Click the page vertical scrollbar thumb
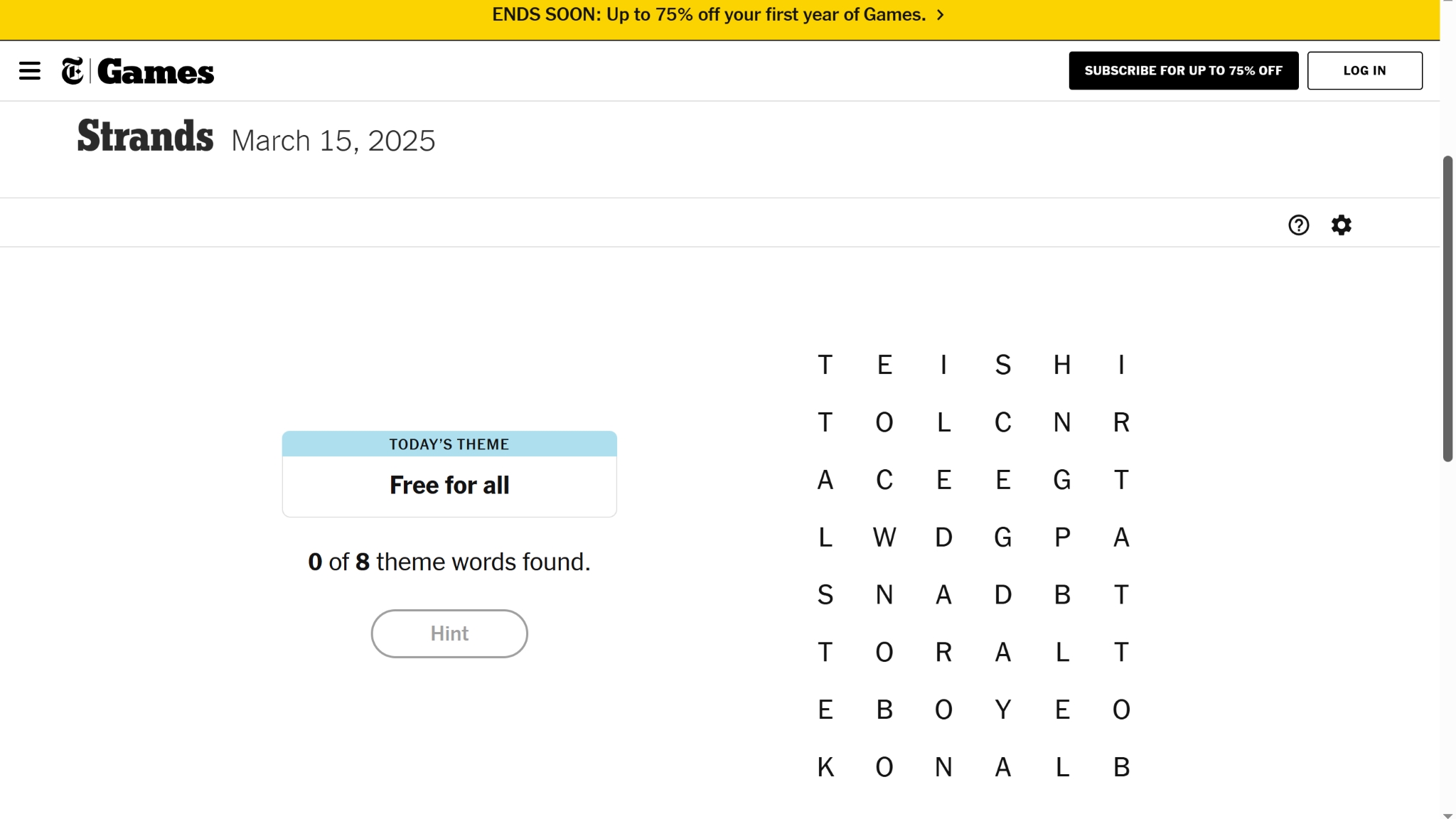This screenshot has height=819, width=1456. [x=1447, y=309]
